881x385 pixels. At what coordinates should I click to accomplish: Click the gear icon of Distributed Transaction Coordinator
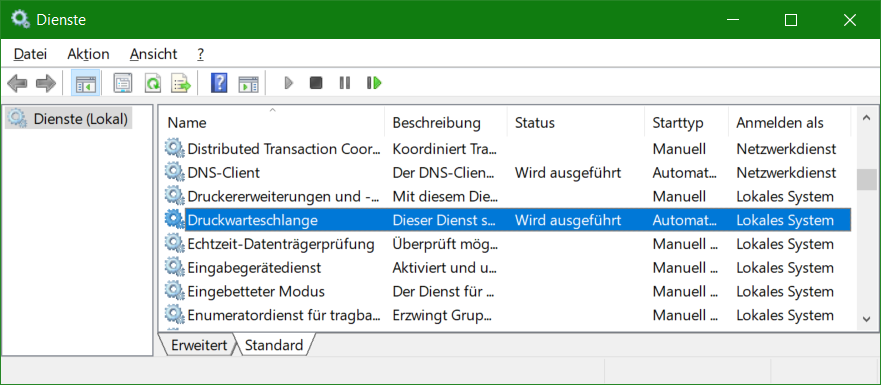pos(175,148)
